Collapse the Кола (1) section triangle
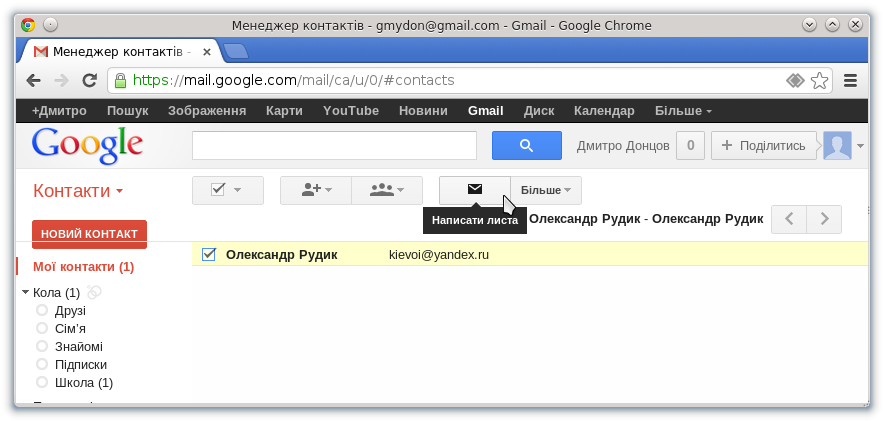Image resolution: width=886 pixels, height=421 pixels. [25, 293]
